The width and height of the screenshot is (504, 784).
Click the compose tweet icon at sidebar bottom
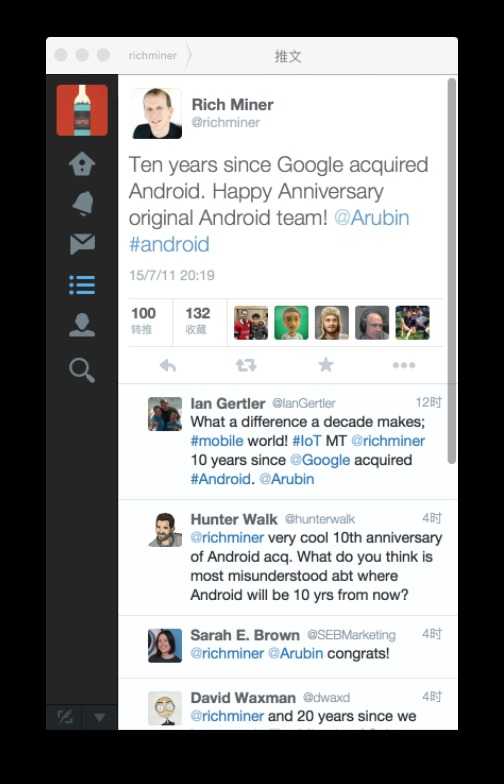coord(64,718)
